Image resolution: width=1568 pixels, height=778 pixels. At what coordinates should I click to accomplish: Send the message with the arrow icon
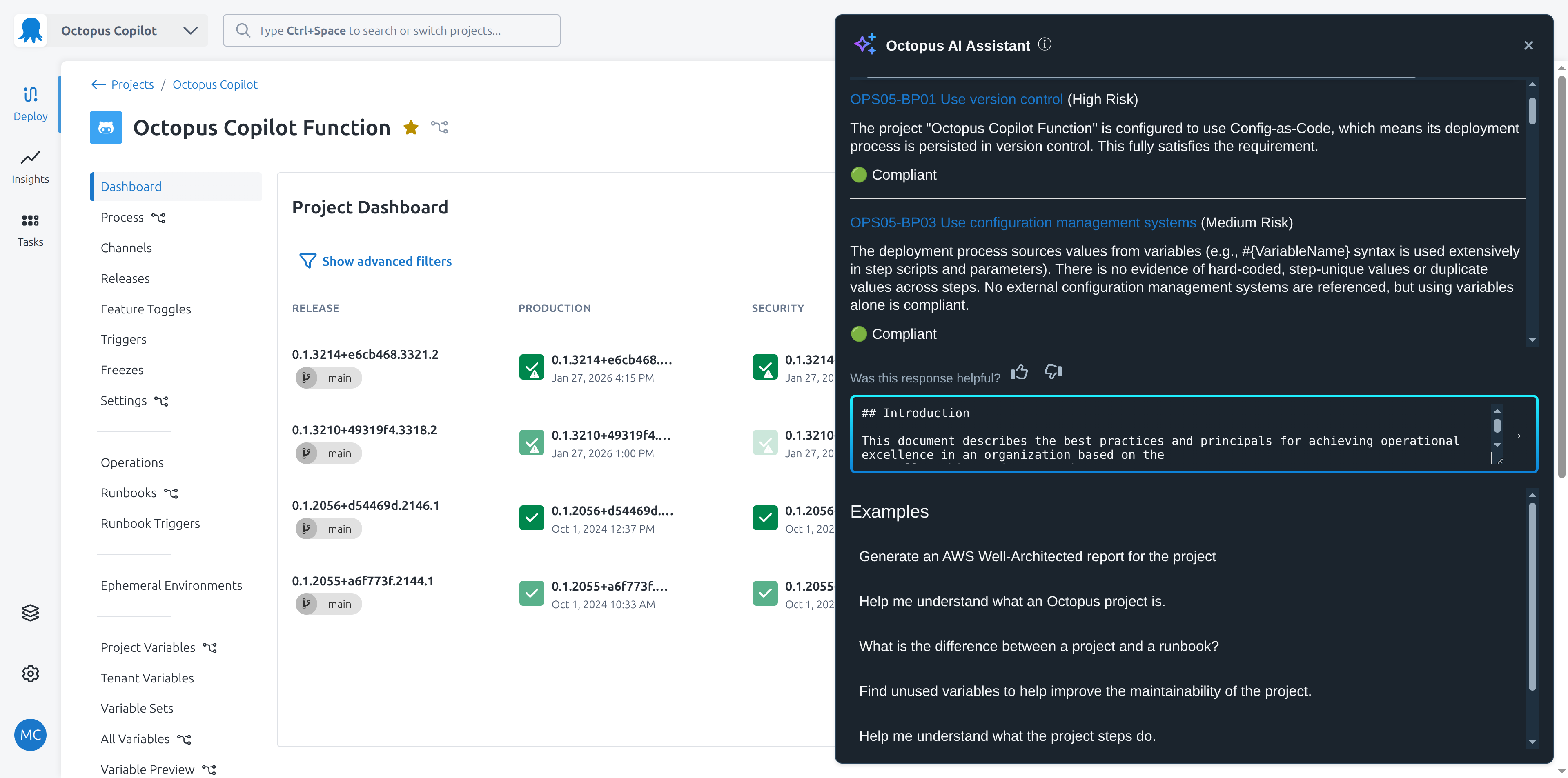click(1517, 436)
